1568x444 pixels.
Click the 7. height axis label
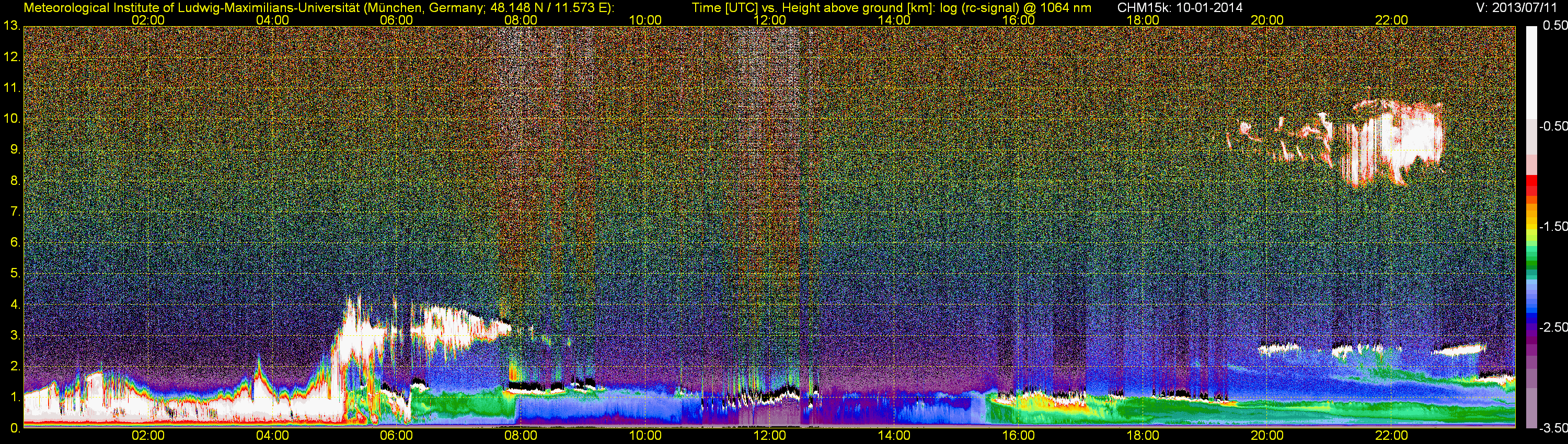(x=15, y=212)
